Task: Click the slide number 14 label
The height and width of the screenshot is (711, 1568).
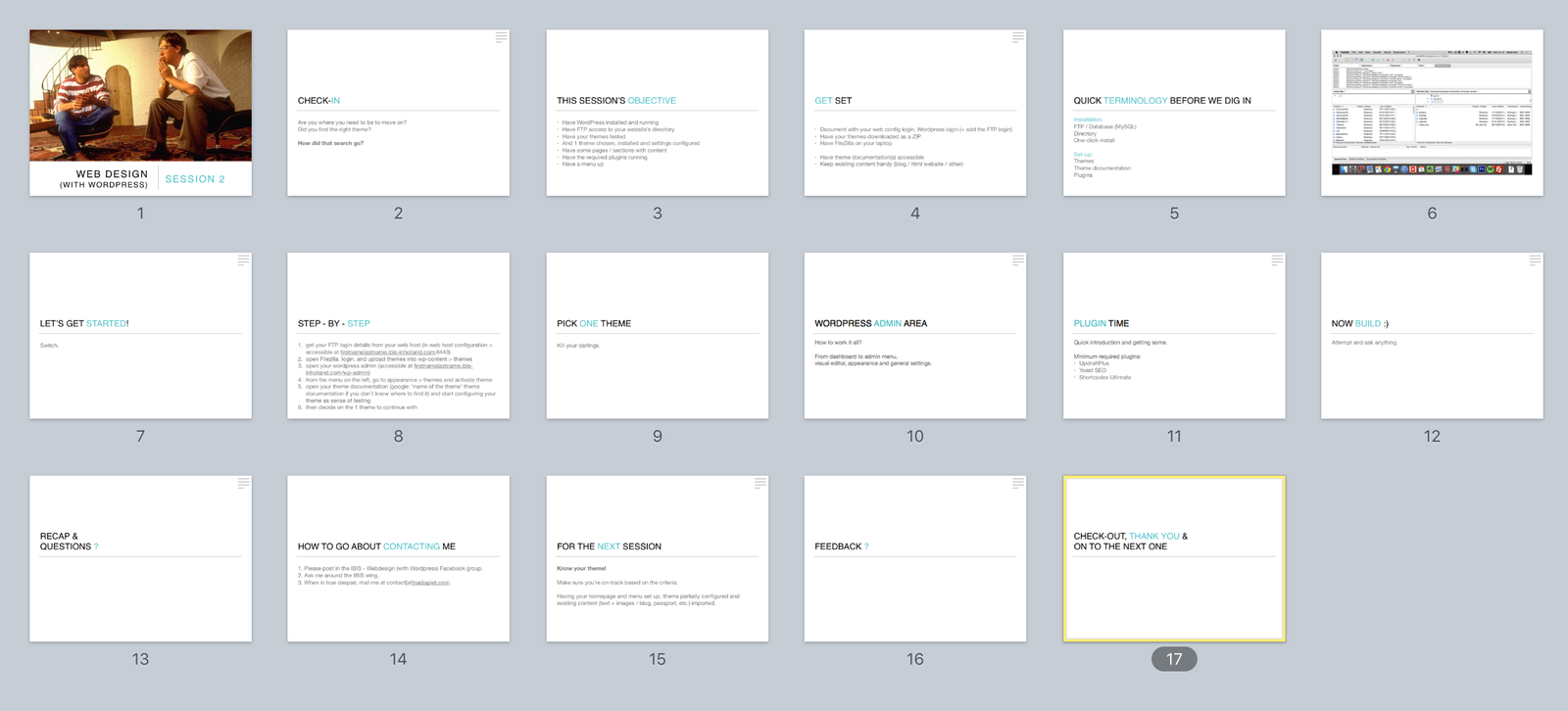Action: point(398,659)
